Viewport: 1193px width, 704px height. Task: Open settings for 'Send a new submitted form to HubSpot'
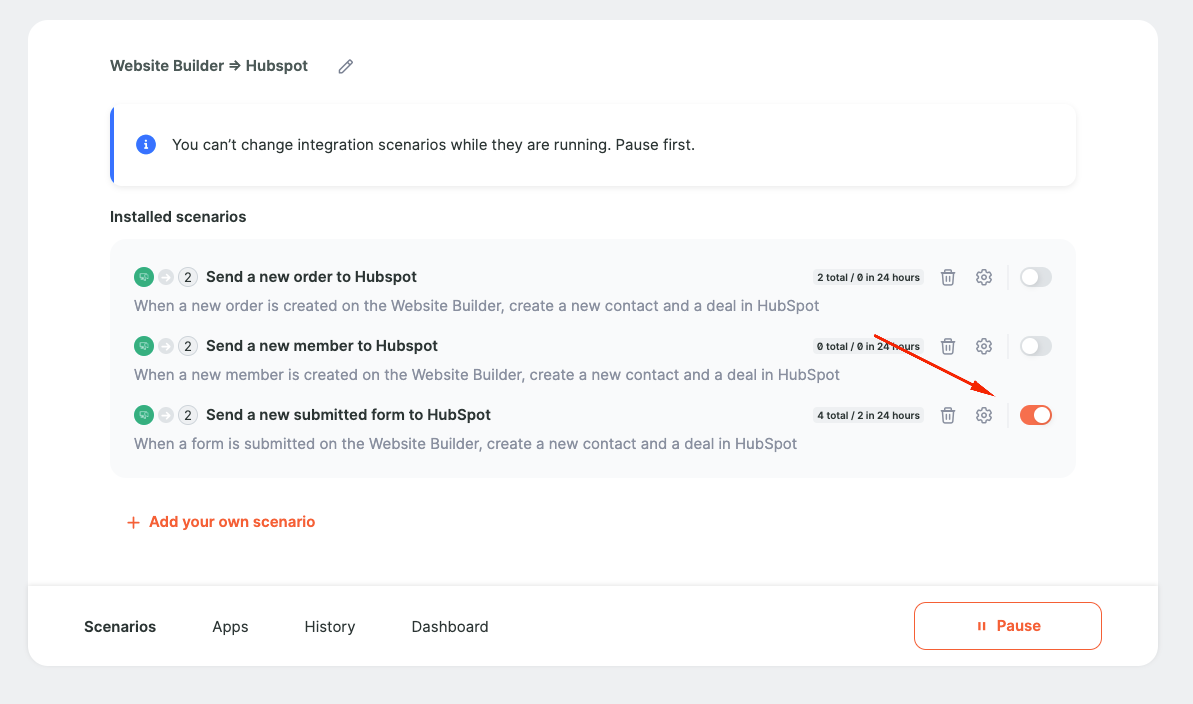tap(984, 416)
